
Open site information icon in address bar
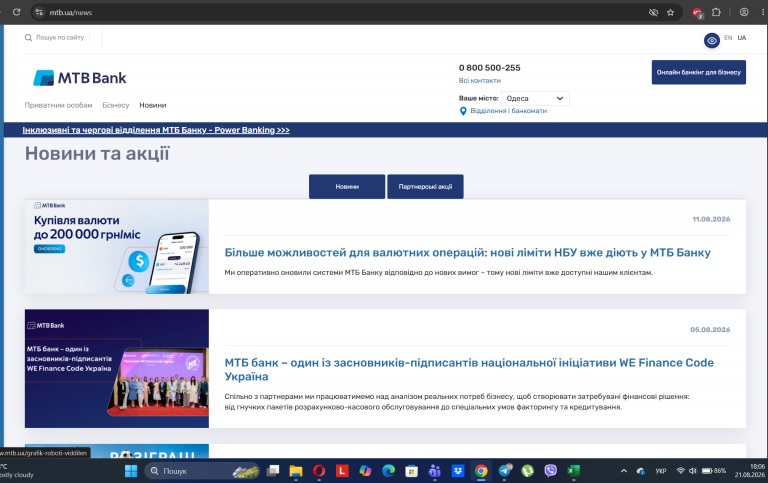(39, 12)
